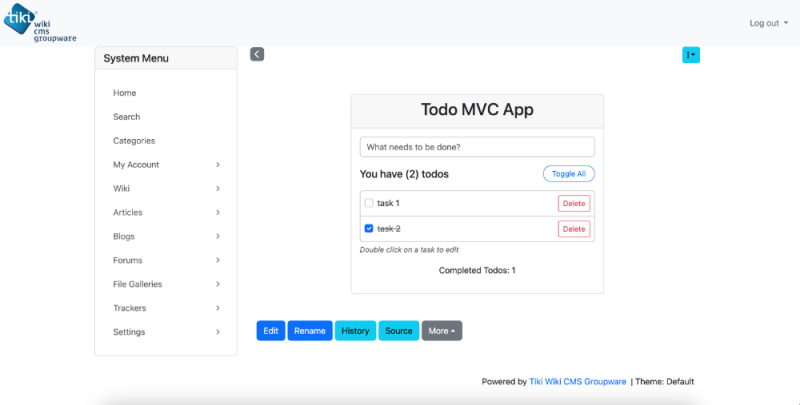Expand the My Account menu chevron

pos(218,164)
